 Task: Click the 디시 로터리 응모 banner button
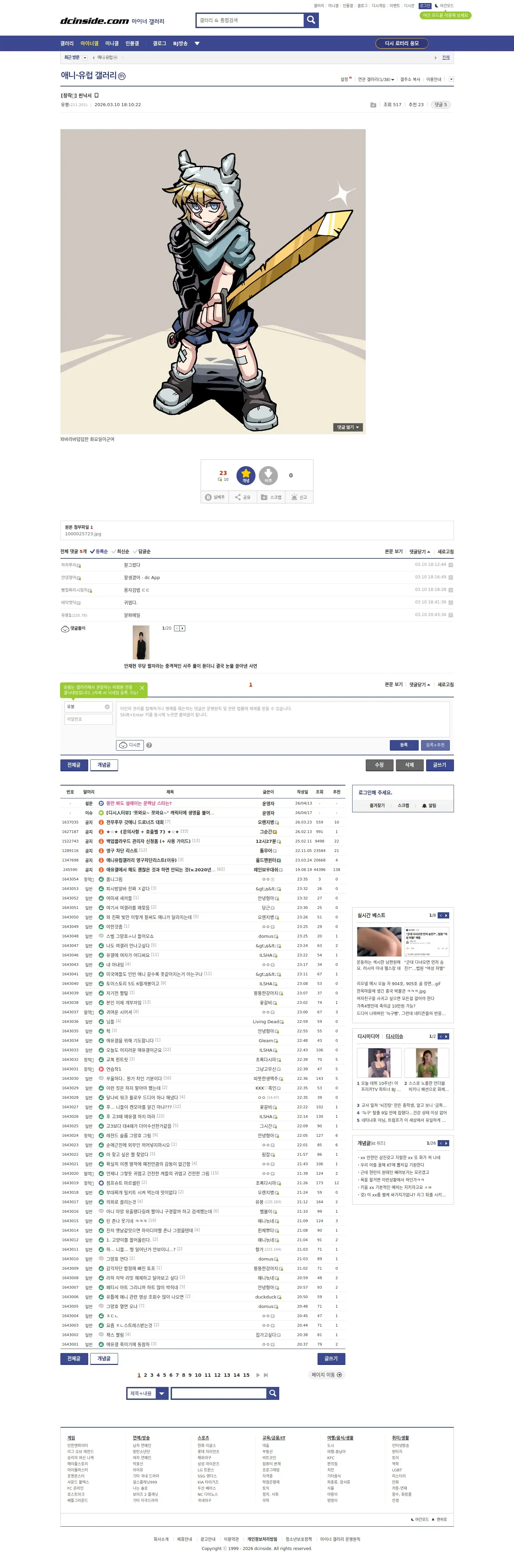(x=402, y=44)
